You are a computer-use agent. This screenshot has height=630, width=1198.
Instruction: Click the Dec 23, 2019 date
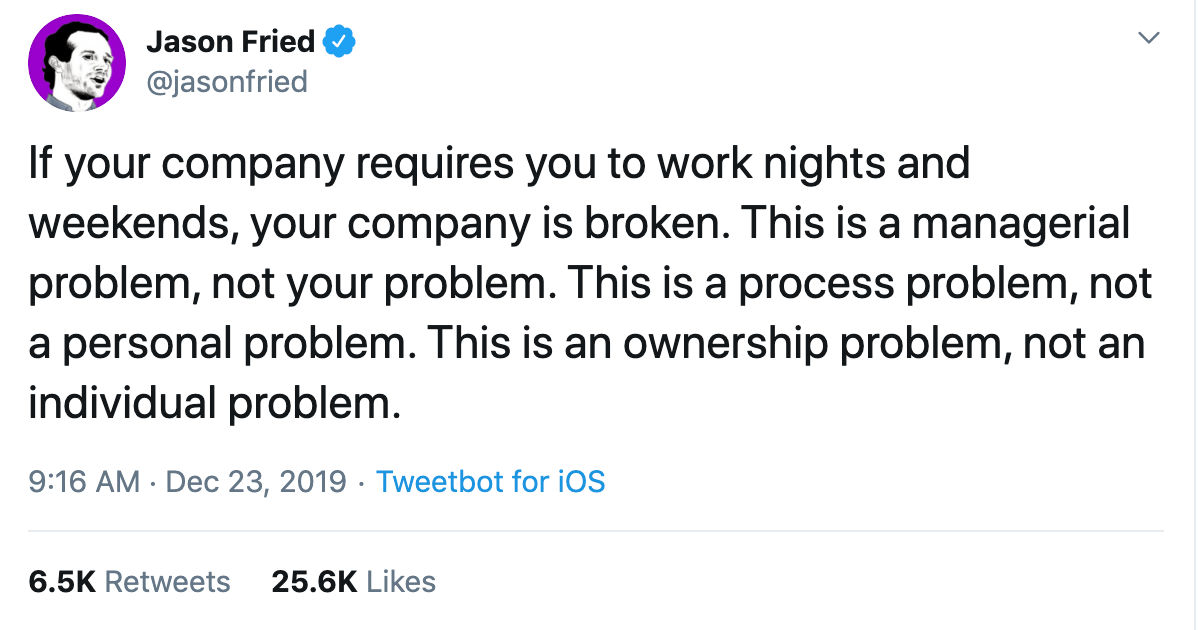256,482
